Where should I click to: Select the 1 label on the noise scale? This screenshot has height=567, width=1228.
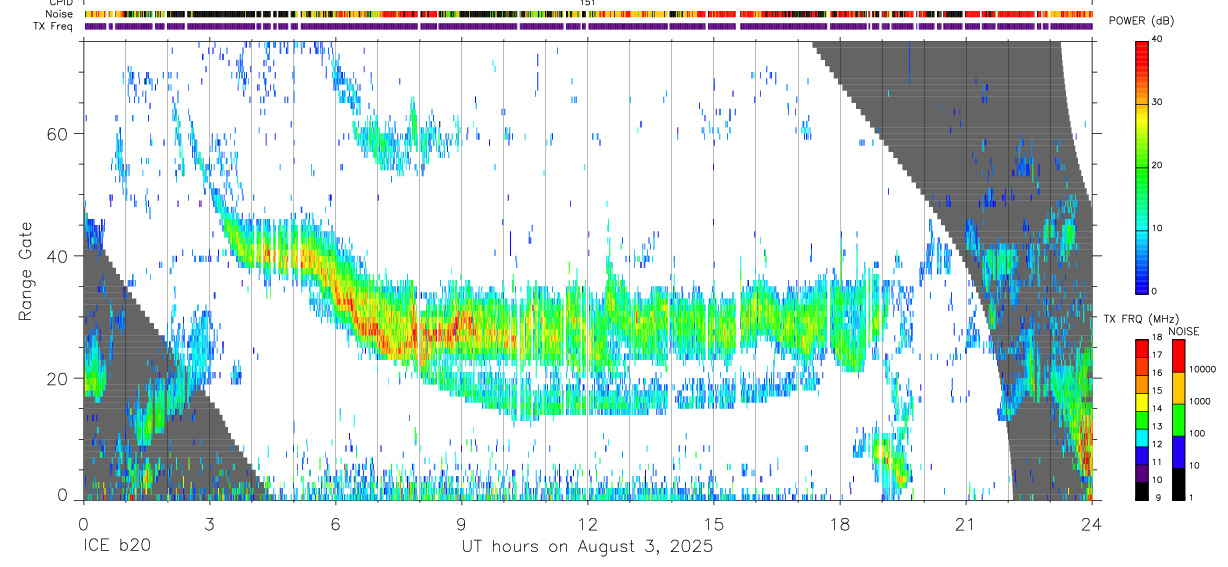[x=1191, y=497]
